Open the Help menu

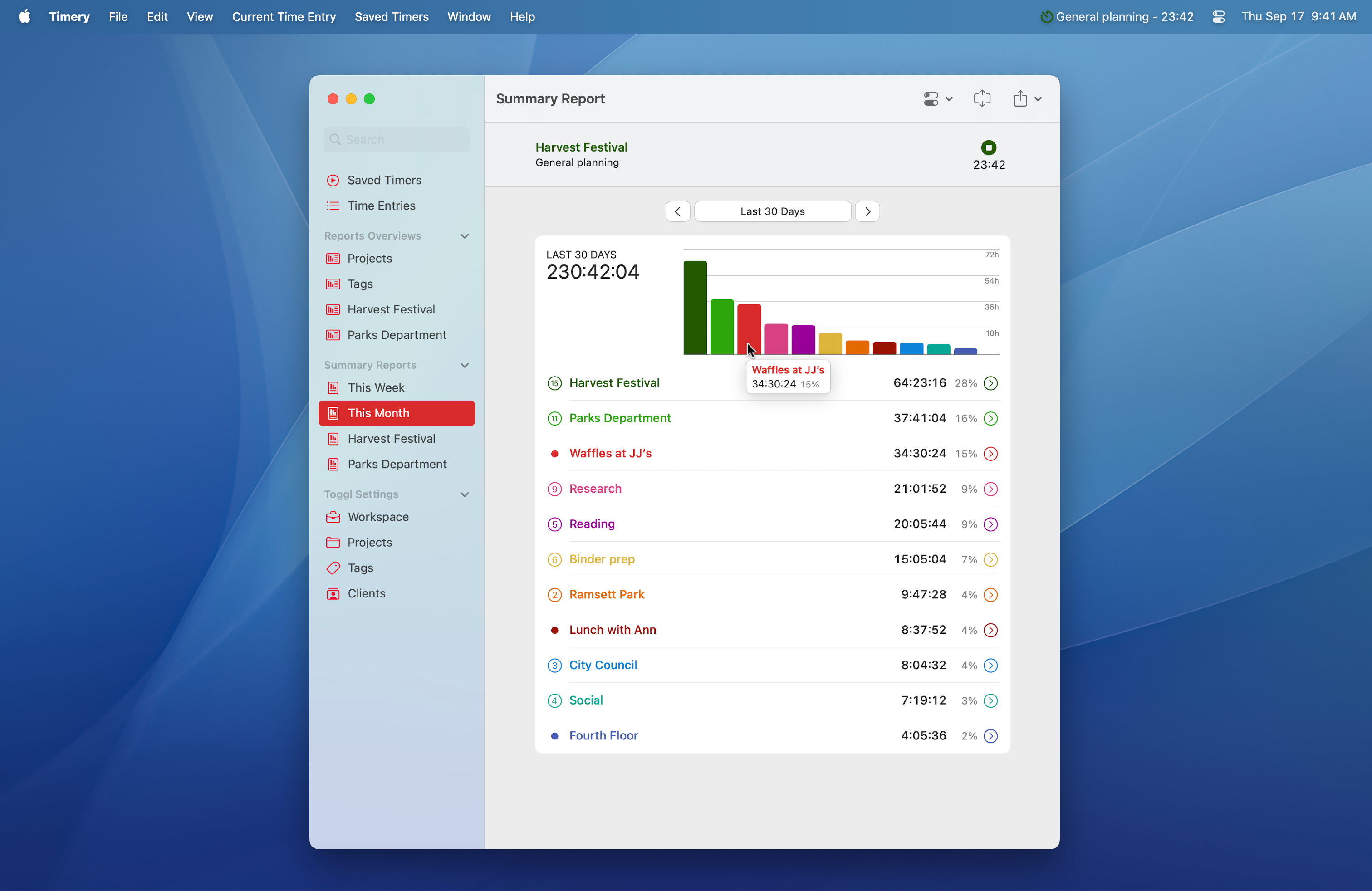coord(522,17)
